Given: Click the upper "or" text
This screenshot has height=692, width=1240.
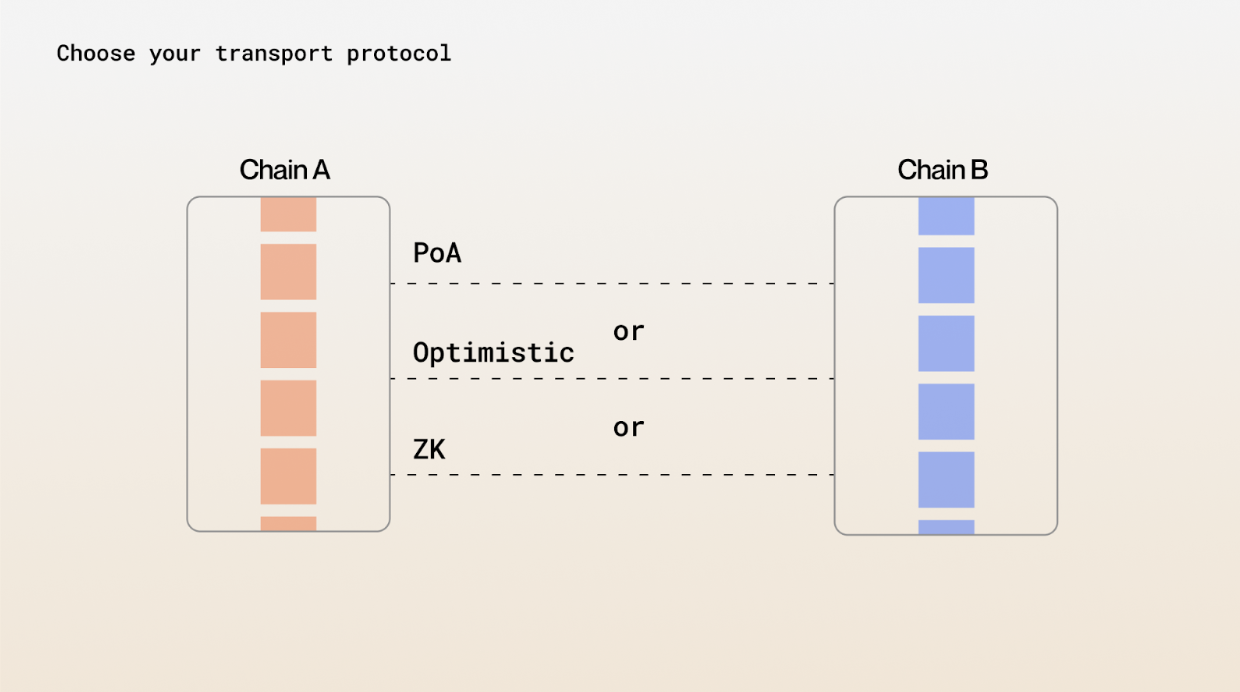Looking at the screenshot, I should point(629,331).
